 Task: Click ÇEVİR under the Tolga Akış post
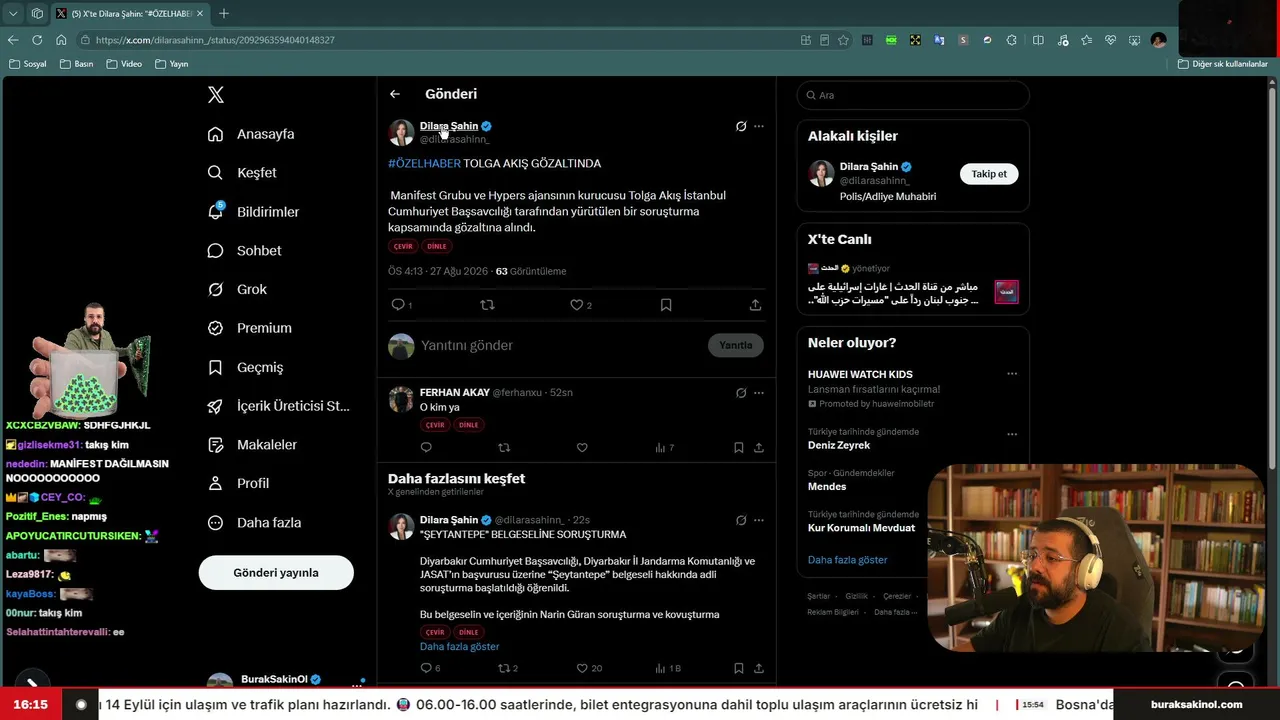pyautogui.click(x=403, y=246)
